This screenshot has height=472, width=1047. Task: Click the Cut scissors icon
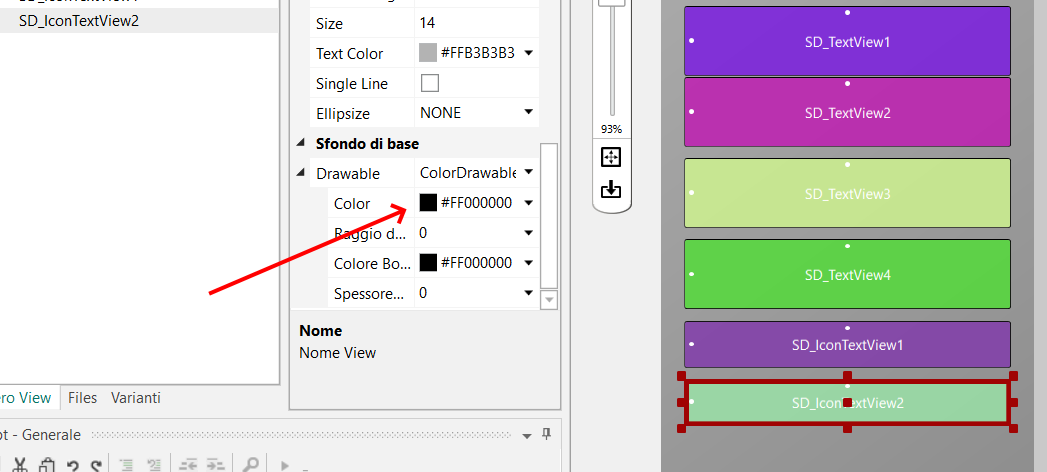pyautogui.click(x=19, y=465)
